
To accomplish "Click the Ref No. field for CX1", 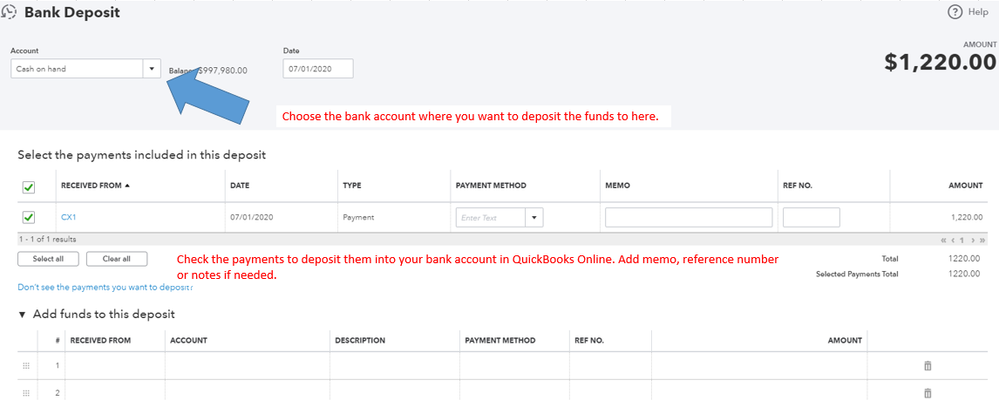I will 811,217.
